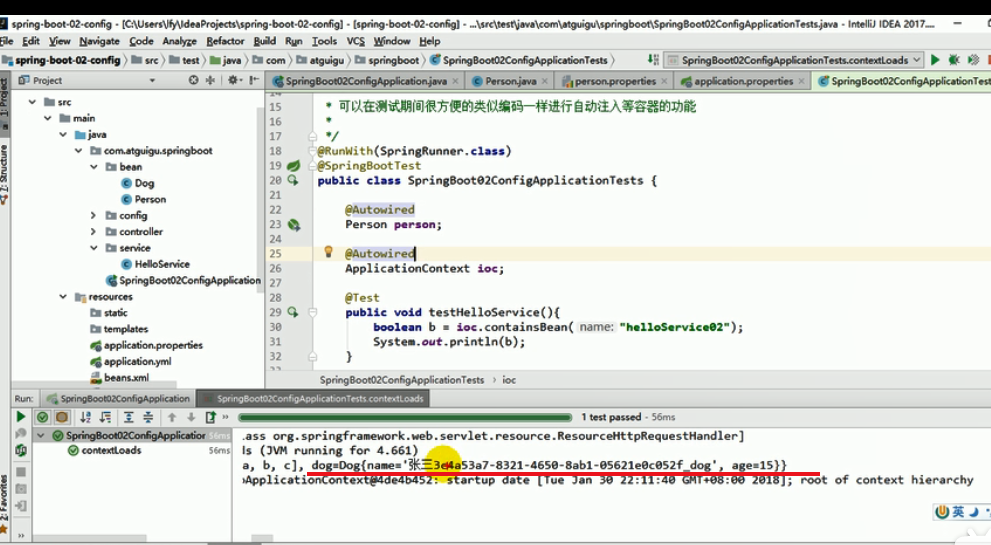Rerun failed tests icon in Run sidebar
Viewport: 991px width, 545px height.
20,433
